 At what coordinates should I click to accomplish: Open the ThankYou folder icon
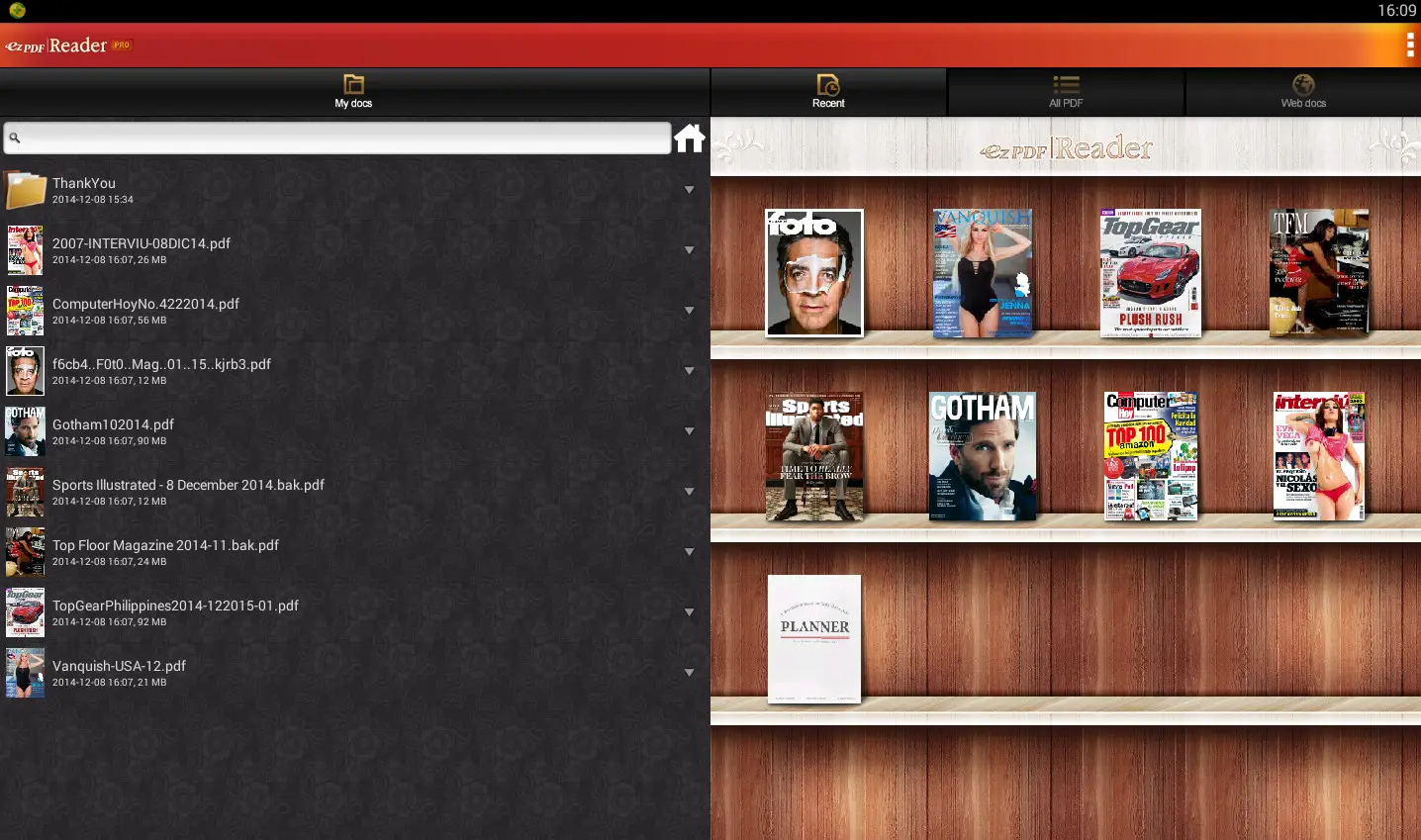[26, 190]
